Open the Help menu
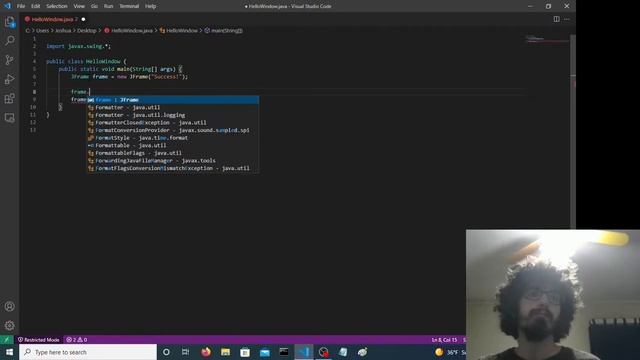 tap(150, 6)
